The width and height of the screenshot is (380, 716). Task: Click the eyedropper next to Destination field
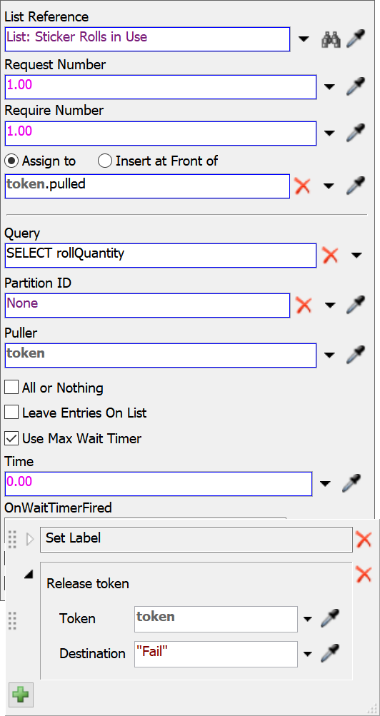coord(329,653)
